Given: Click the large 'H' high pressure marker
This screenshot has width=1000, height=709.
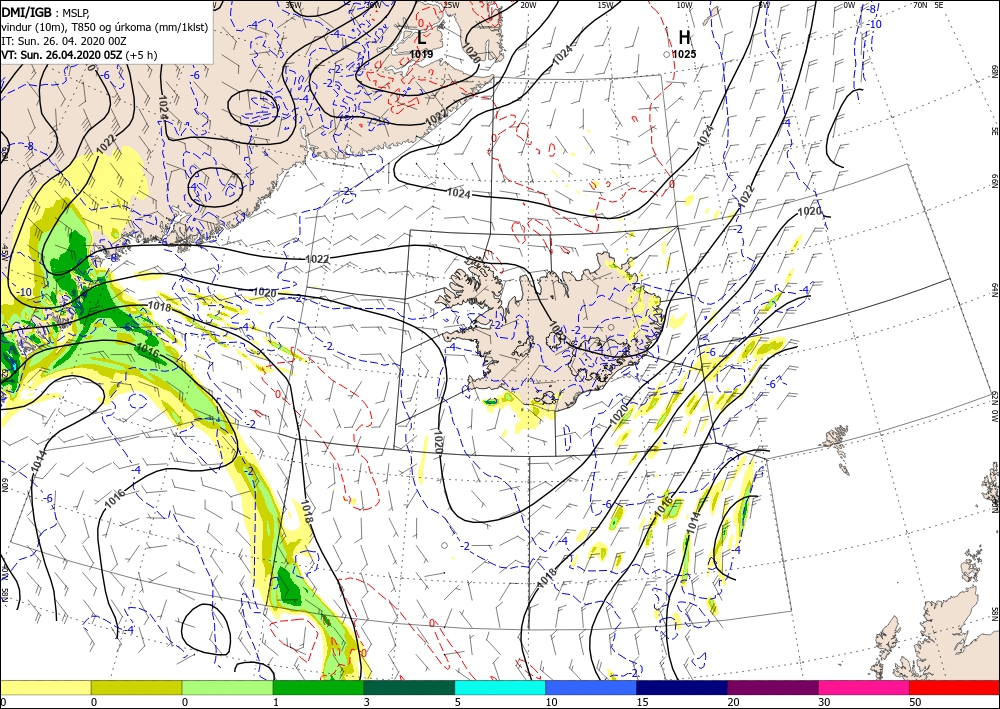Looking at the screenshot, I should 684,37.
